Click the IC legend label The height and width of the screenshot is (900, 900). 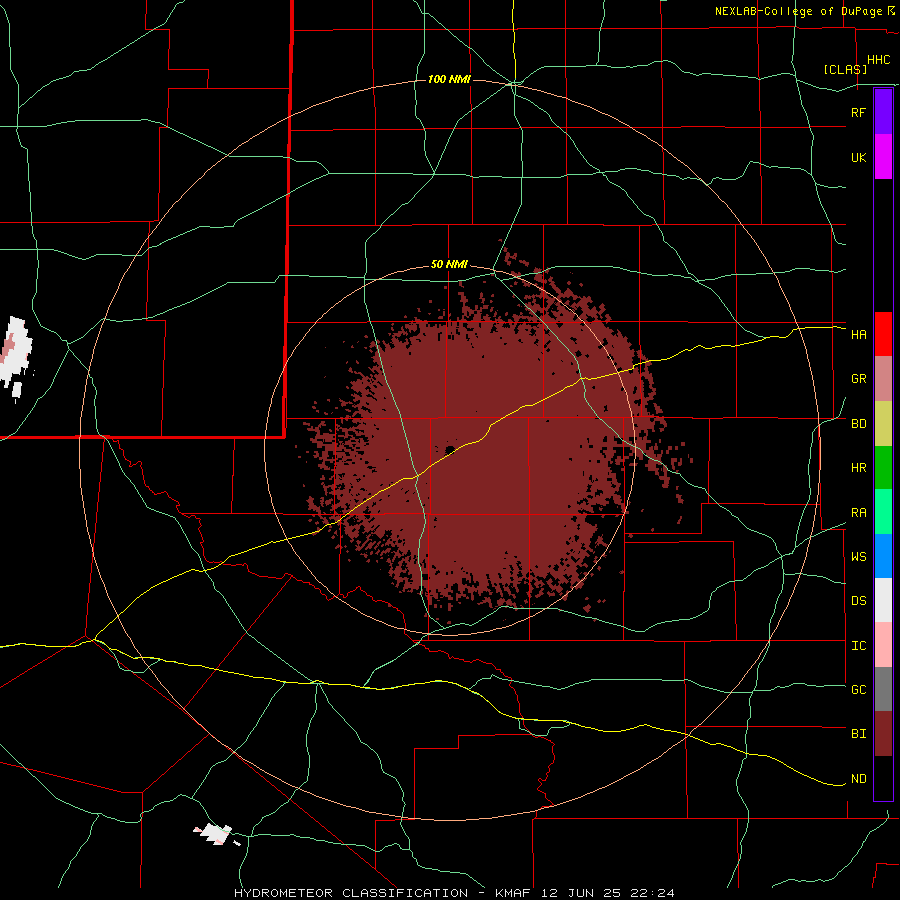click(x=858, y=646)
